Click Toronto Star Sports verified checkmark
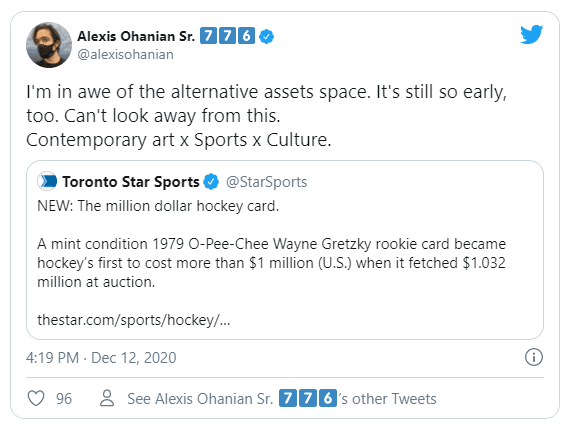Viewport: 573px width, 427px height. tap(211, 182)
